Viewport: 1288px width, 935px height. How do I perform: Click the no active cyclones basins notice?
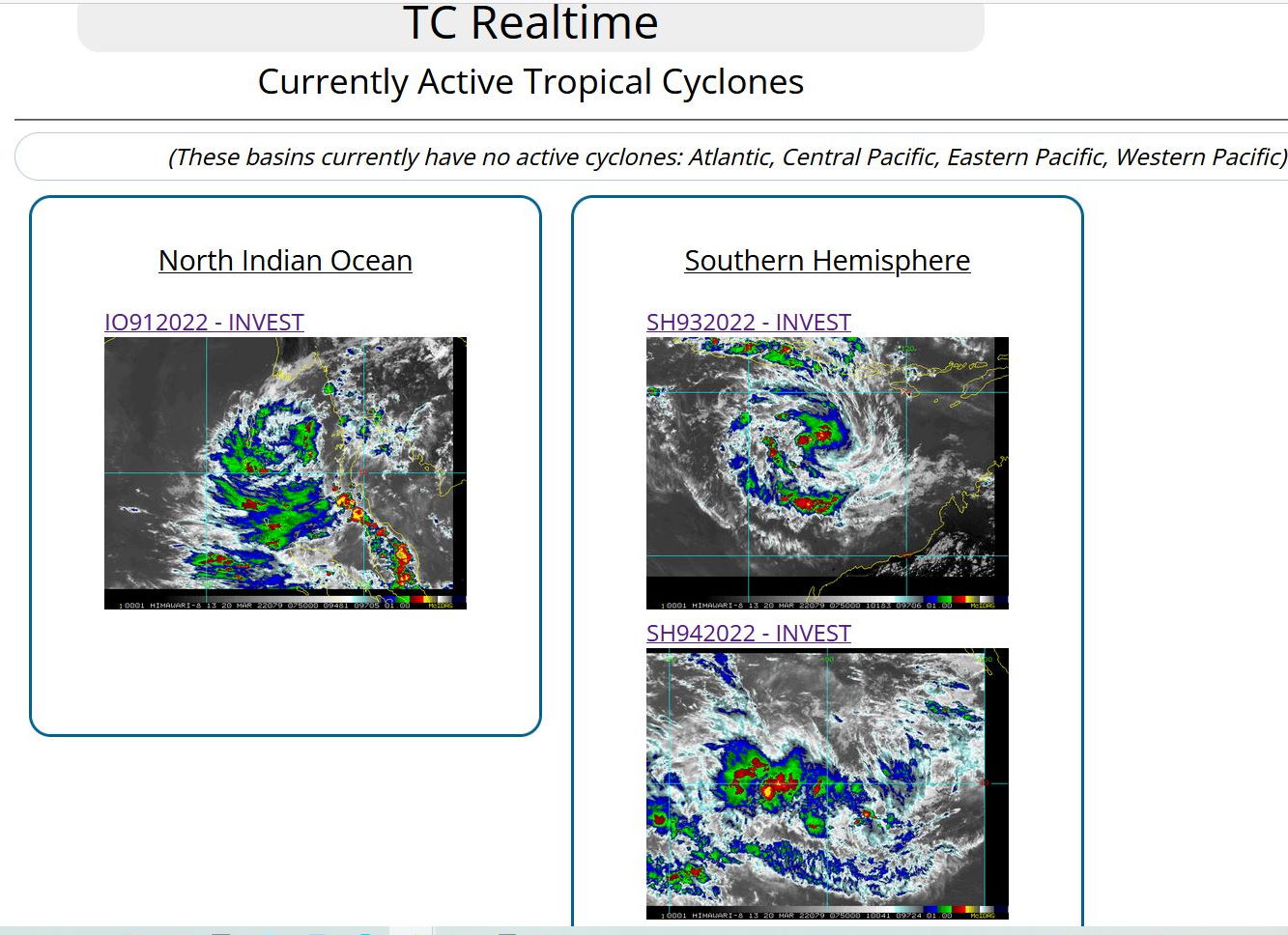pos(727,157)
